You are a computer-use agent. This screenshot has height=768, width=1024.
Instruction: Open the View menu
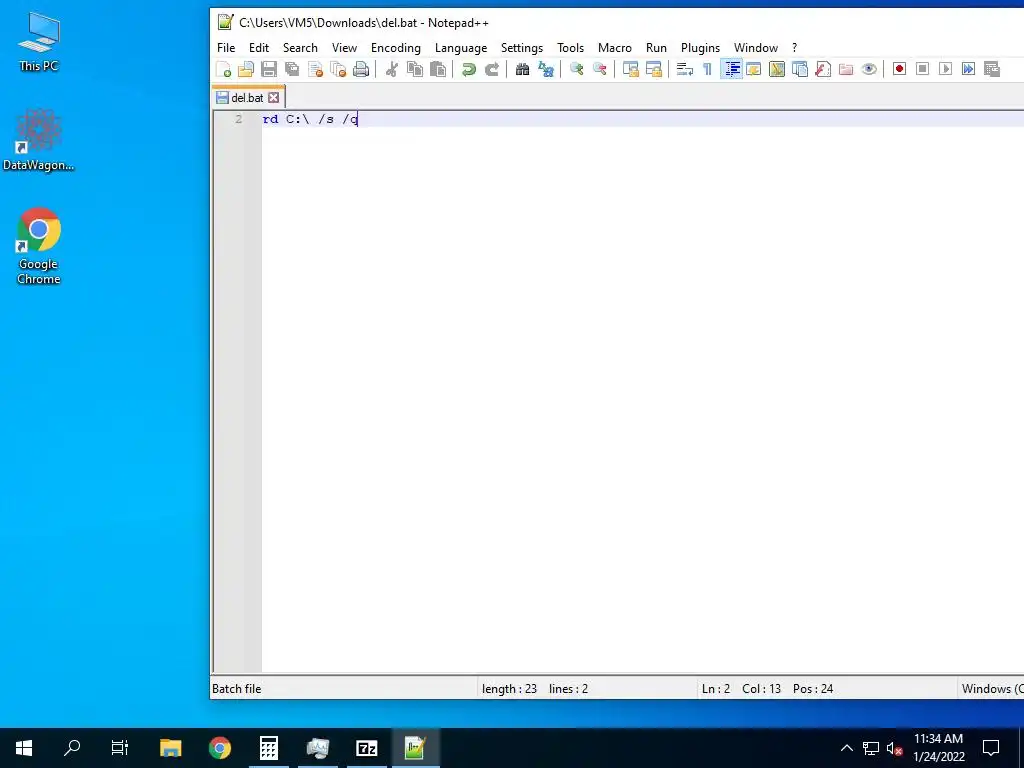click(x=344, y=48)
